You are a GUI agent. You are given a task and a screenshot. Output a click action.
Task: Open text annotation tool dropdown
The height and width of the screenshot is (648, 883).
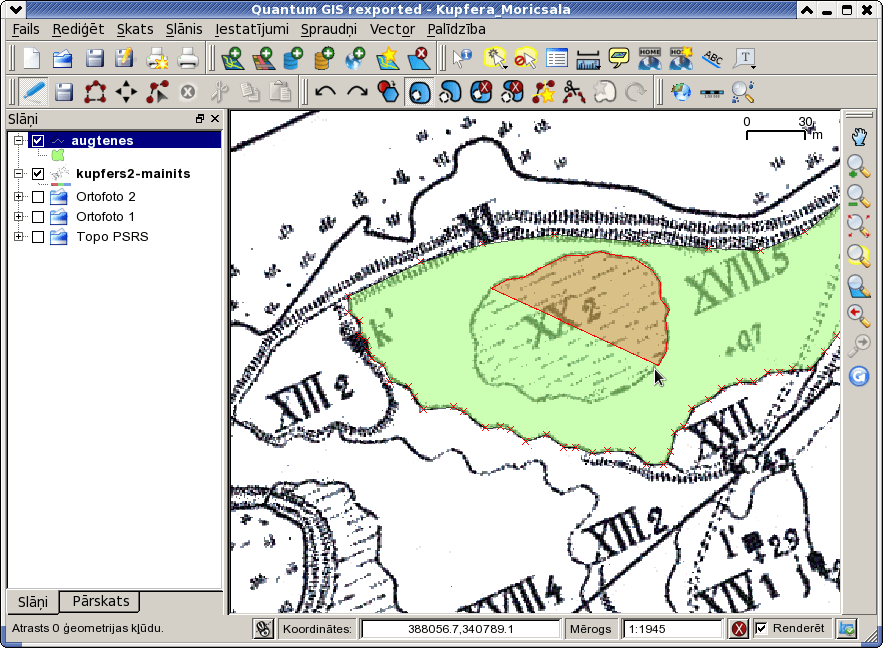pyautogui.click(x=753, y=67)
